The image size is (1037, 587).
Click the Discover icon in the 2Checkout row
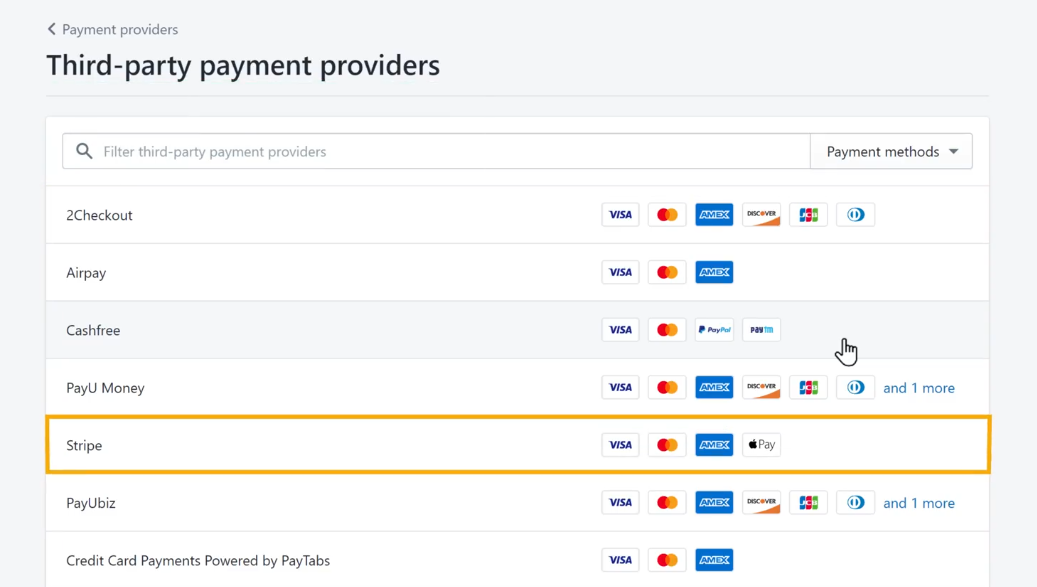coord(761,215)
